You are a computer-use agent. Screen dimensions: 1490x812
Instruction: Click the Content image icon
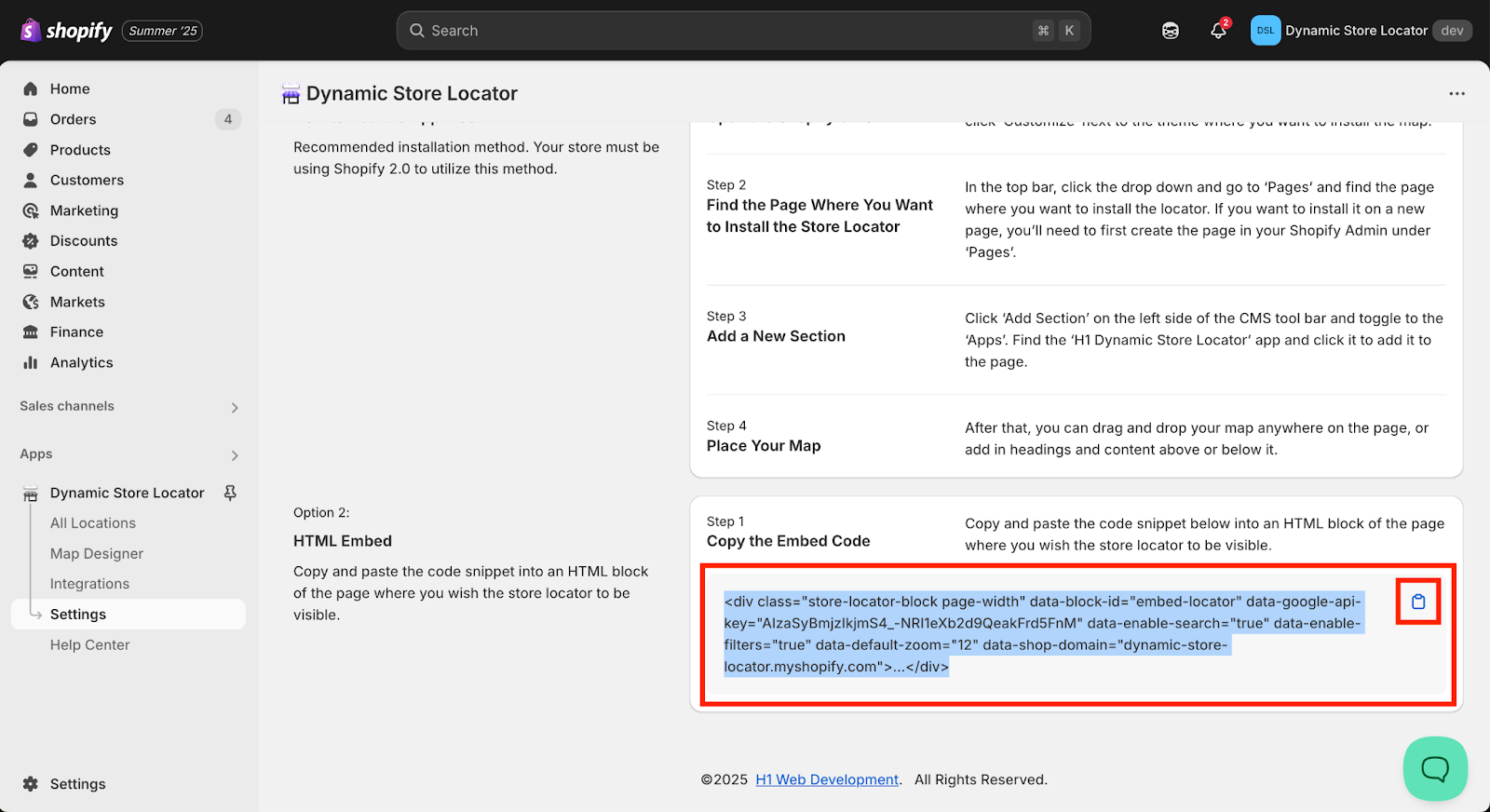coord(31,271)
